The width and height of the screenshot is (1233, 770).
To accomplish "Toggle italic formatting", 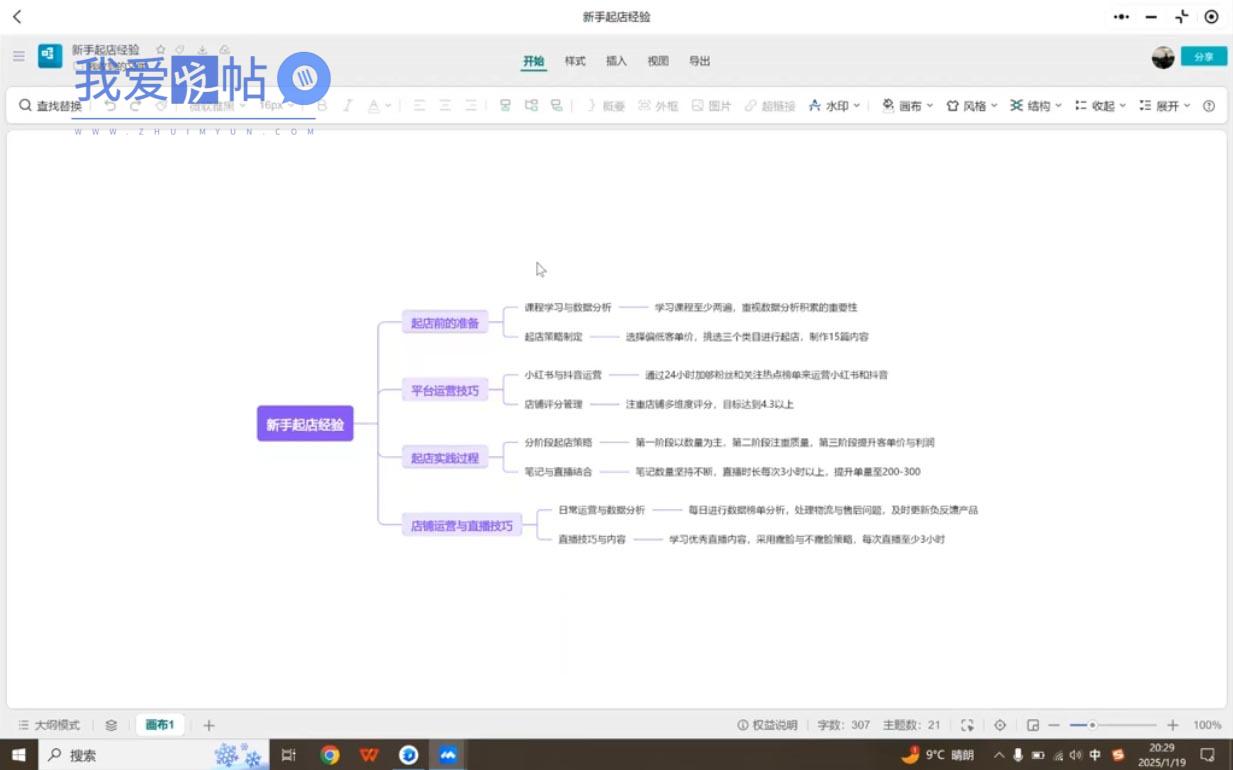I will coord(348,106).
